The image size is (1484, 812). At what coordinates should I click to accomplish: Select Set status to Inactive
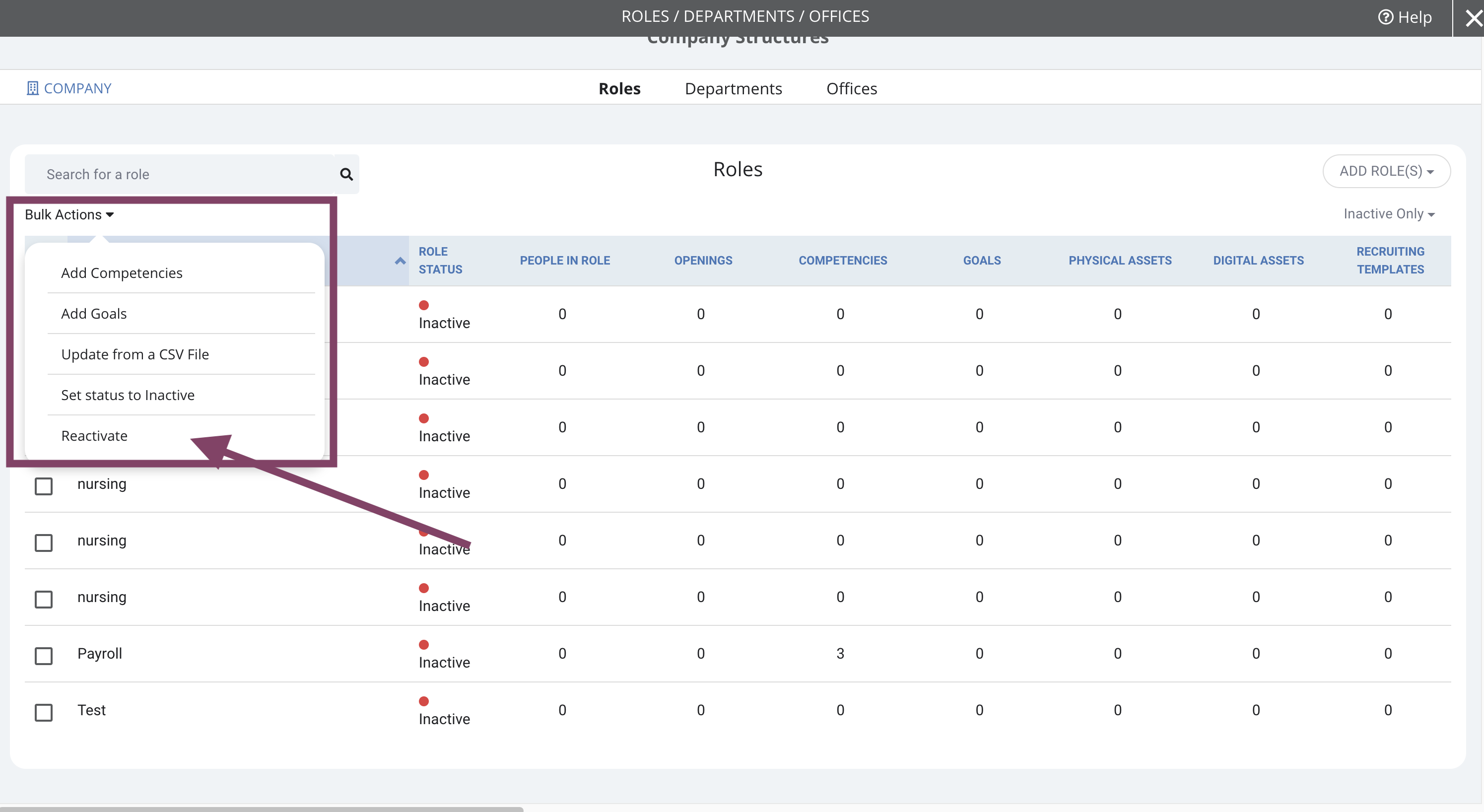click(x=128, y=395)
